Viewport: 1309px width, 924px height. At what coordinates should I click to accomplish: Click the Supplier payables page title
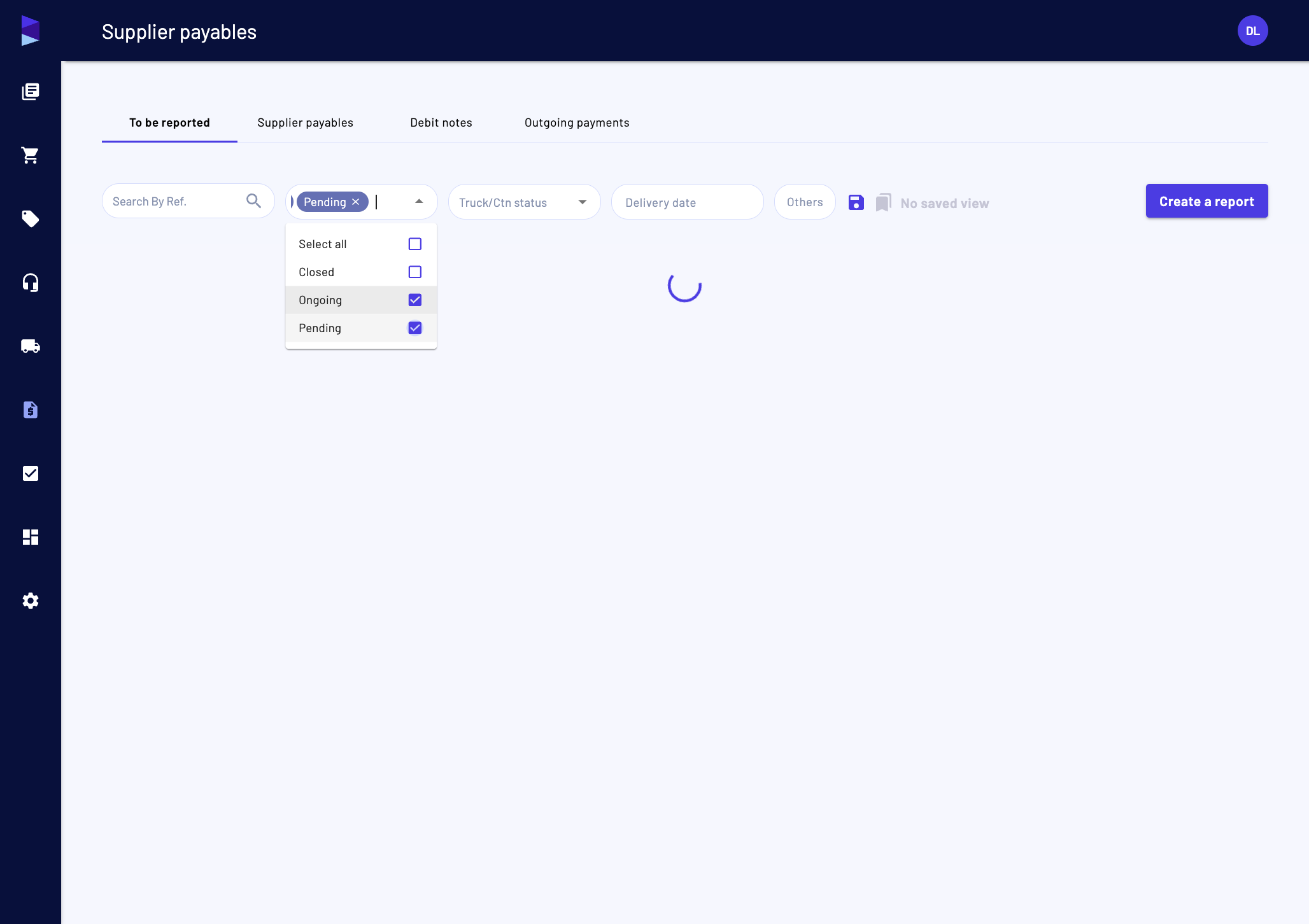point(179,32)
